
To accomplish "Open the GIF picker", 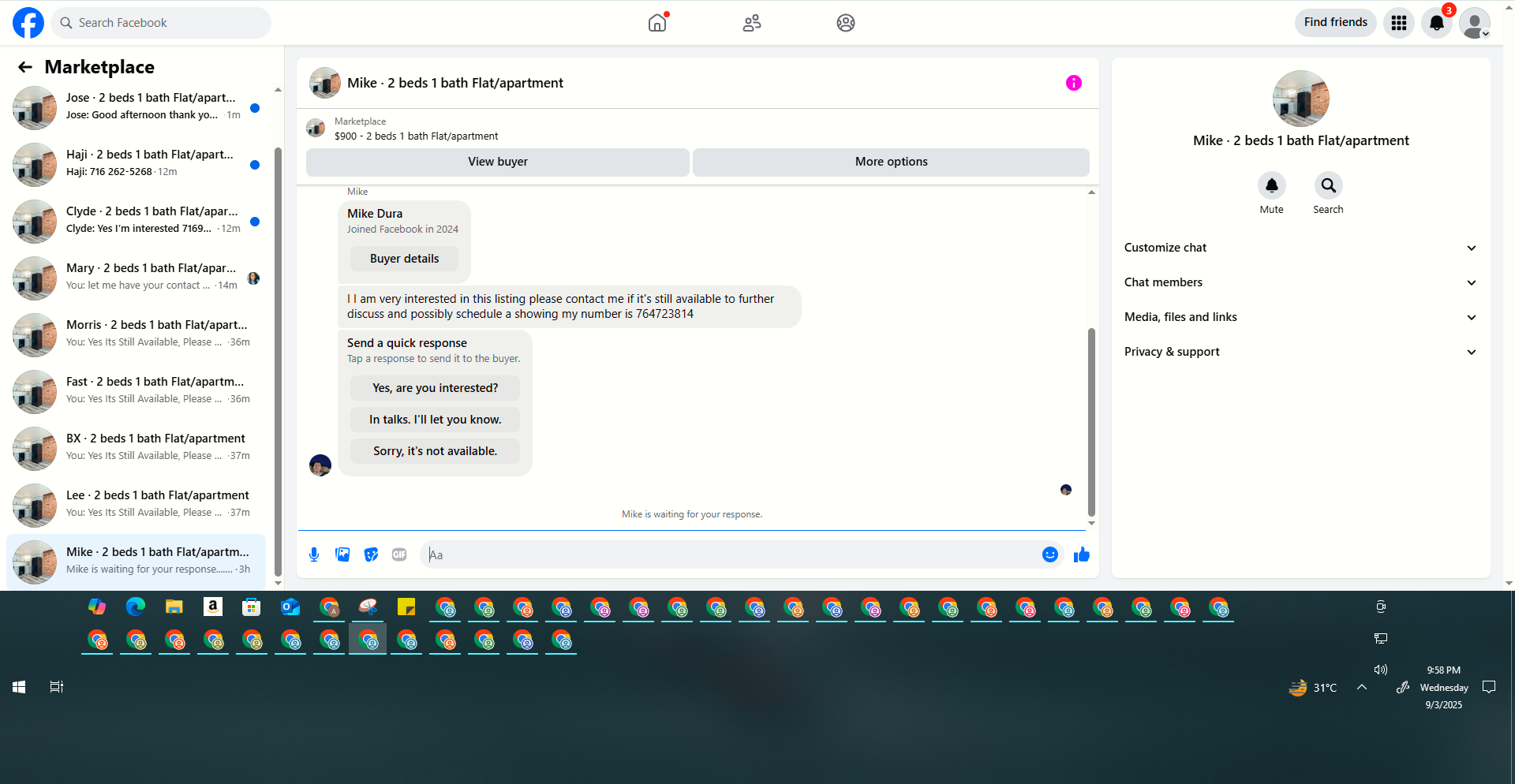I will [x=399, y=554].
